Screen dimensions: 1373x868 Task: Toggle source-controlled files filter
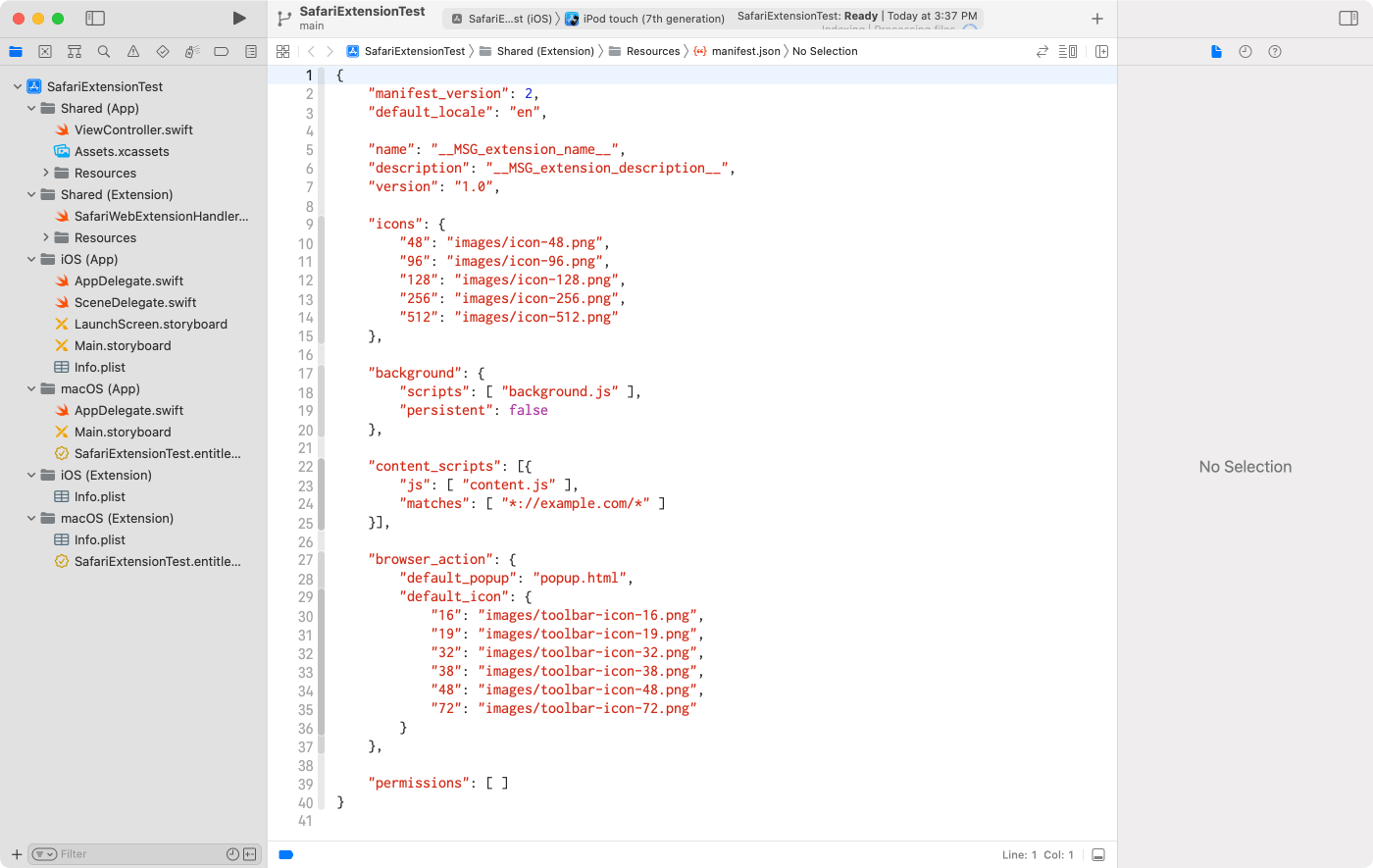click(x=249, y=854)
